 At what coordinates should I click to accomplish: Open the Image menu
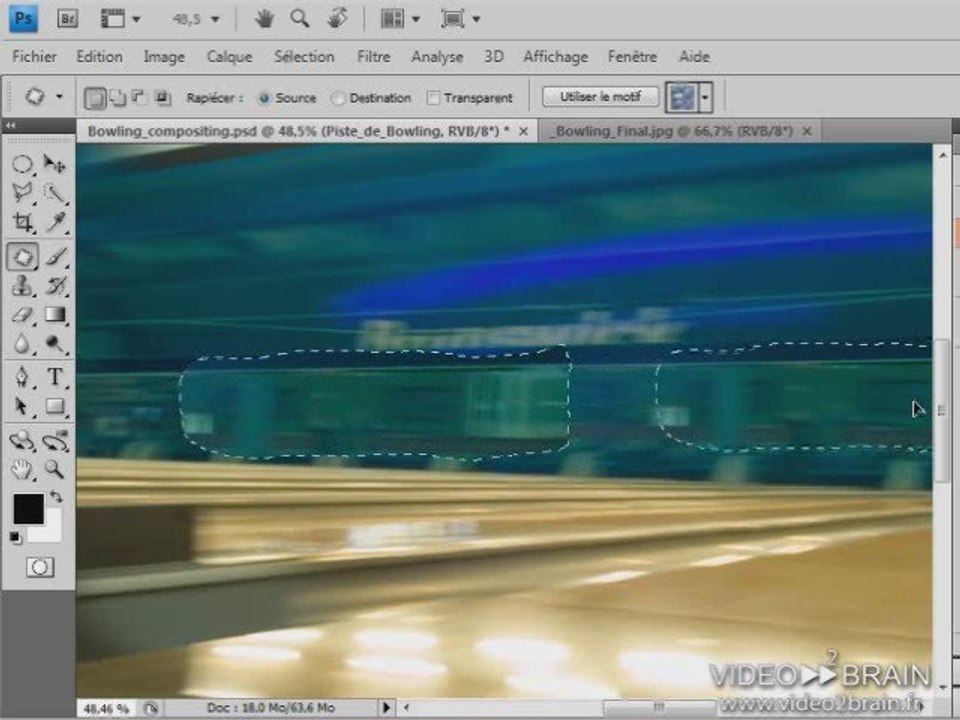(164, 57)
